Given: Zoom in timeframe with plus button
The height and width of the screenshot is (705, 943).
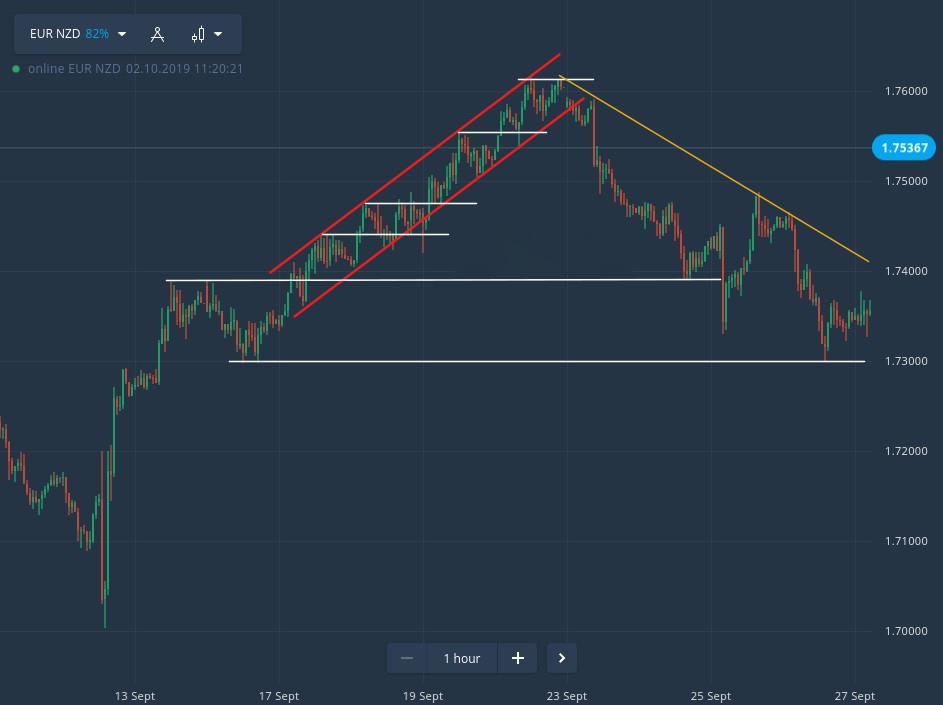Looking at the screenshot, I should click(517, 658).
